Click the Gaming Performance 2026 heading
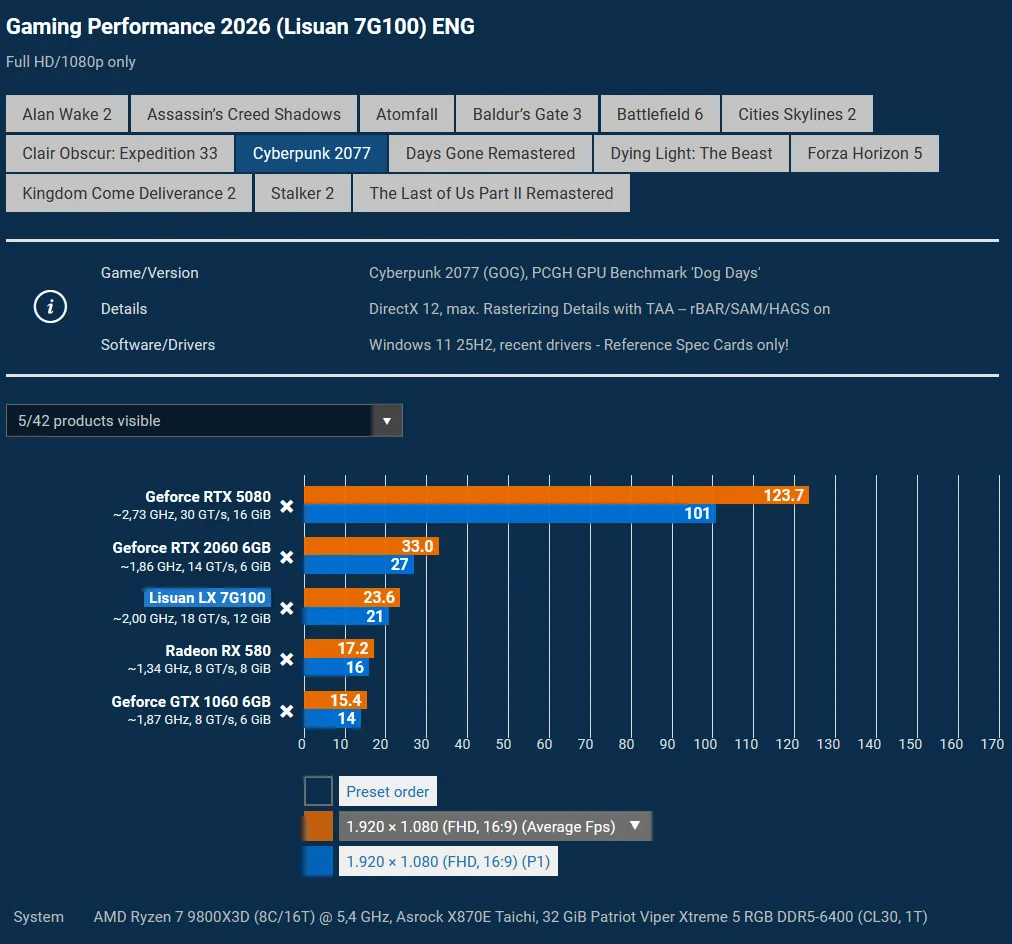This screenshot has height=944, width=1012. [x=240, y=26]
